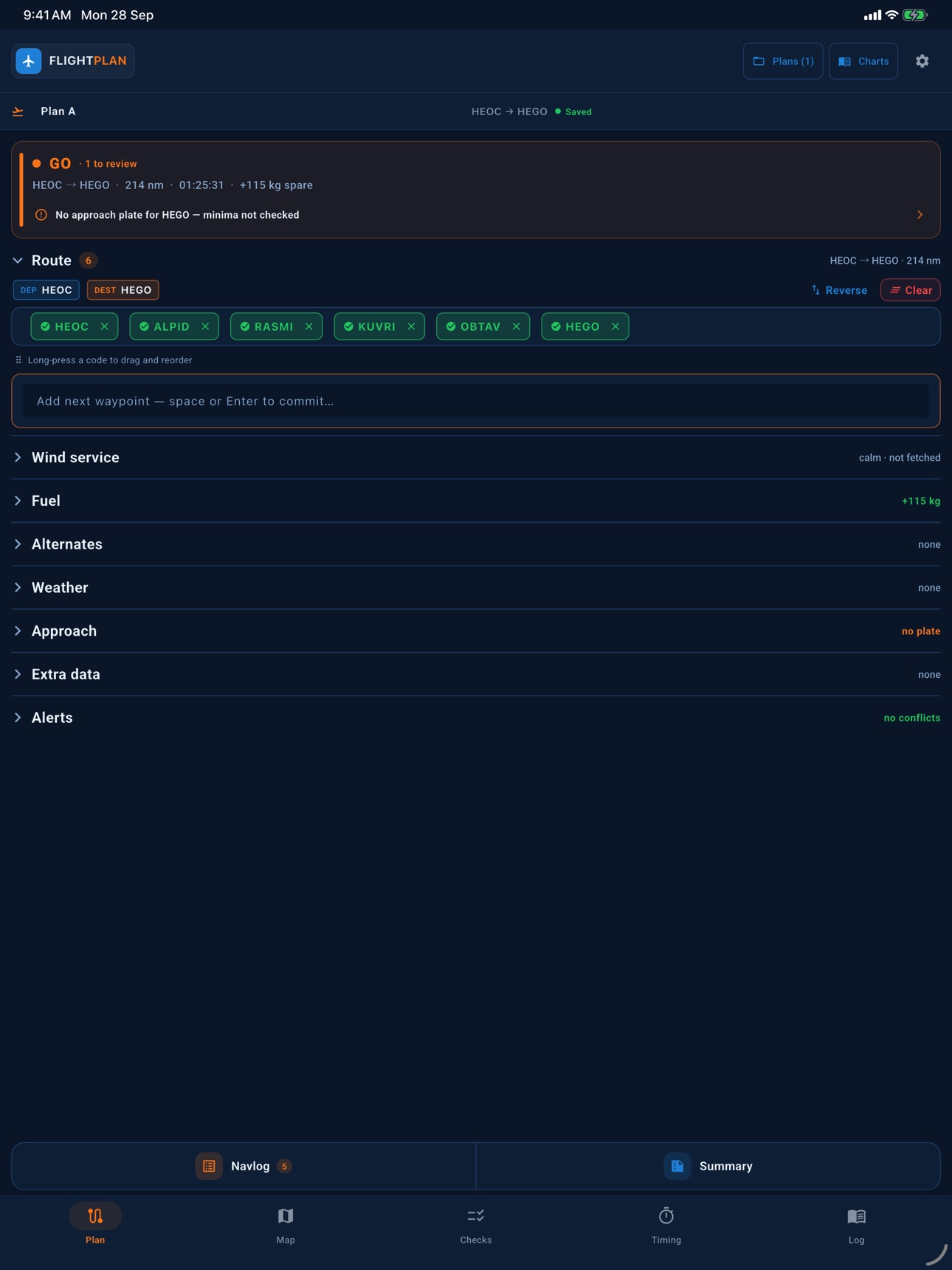952x1270 pixels.
Task: Focus the Add next waypoint field
Action: coord(476,401)
